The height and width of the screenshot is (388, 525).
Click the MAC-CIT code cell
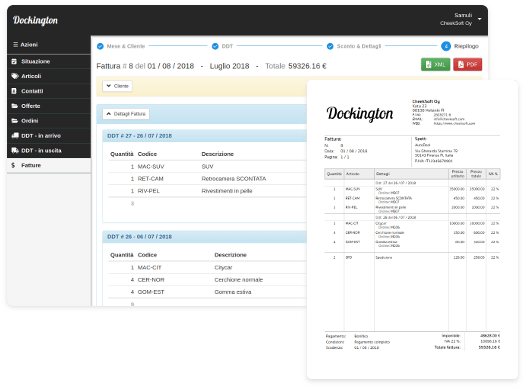tap(149, 268)
